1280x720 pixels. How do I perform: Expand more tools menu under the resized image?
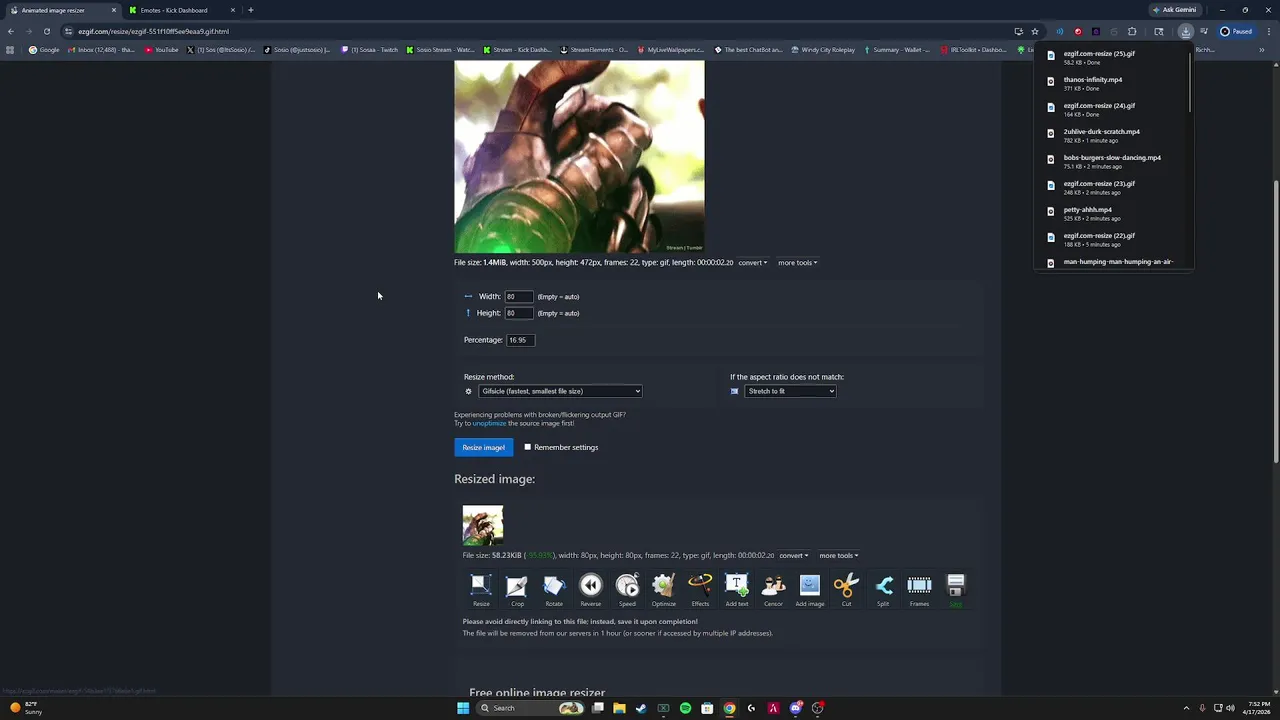[839, 556]
